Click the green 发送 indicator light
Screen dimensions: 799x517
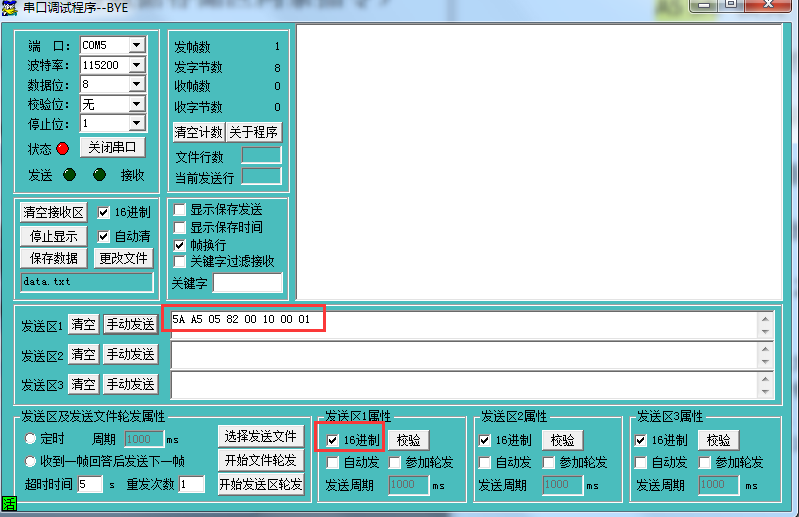click(69, 175)
